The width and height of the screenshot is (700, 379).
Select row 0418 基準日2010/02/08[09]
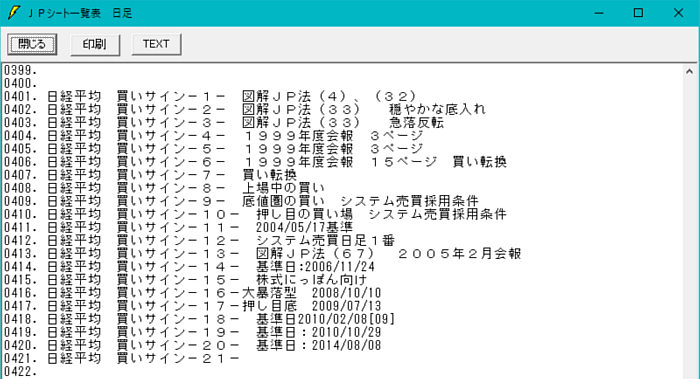[x=200, y=319]
